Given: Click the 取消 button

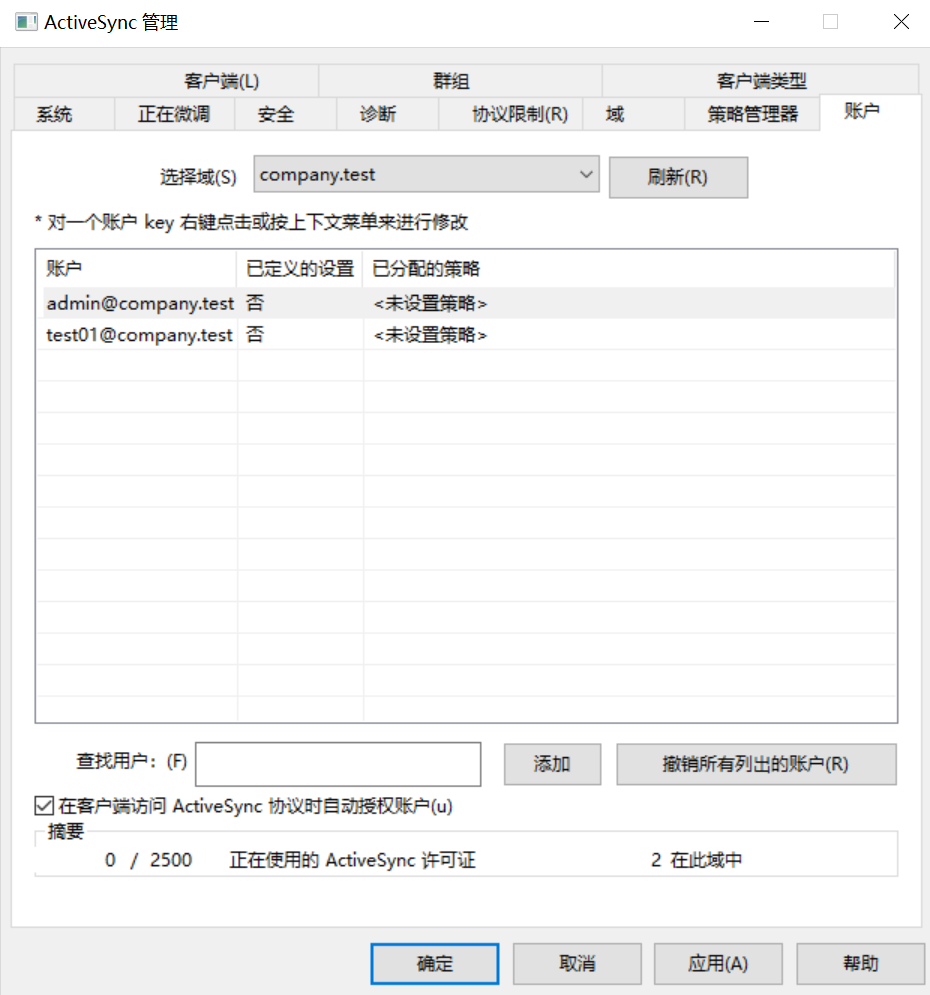Looking at the screenshot, I should click(x=577, y=963).
